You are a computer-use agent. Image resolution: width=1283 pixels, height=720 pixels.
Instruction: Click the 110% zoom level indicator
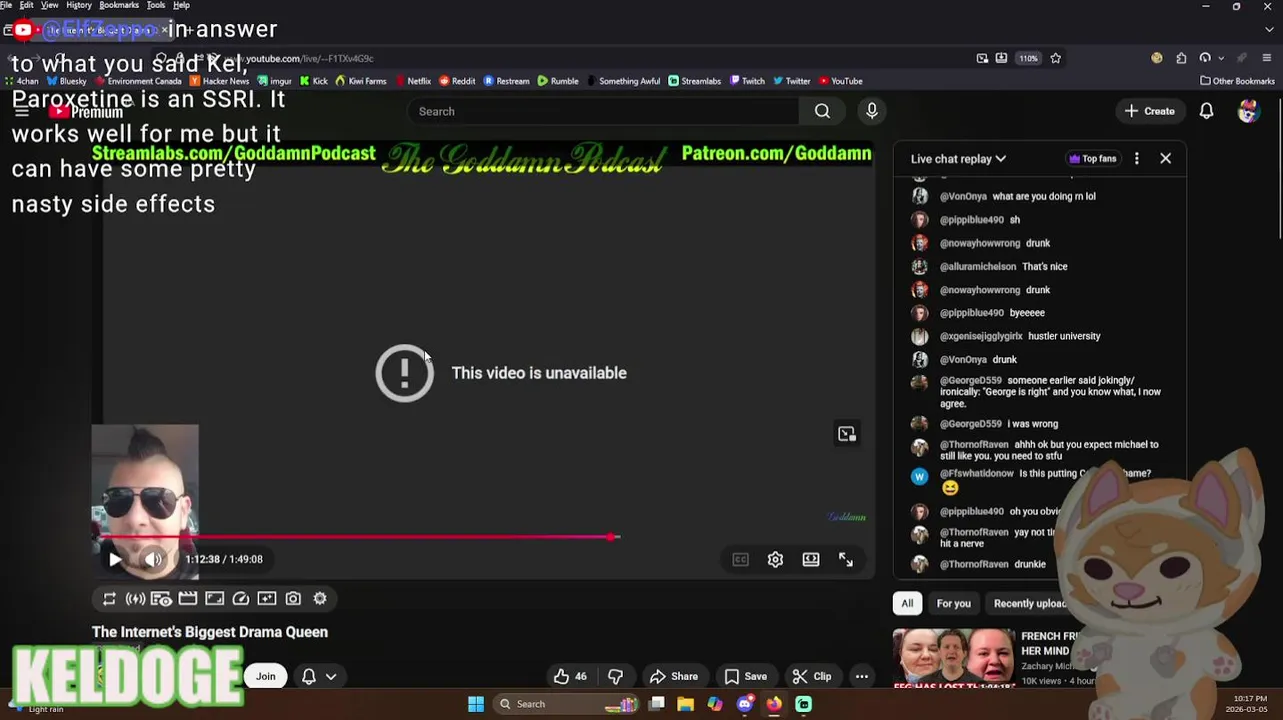(1028, 58)
